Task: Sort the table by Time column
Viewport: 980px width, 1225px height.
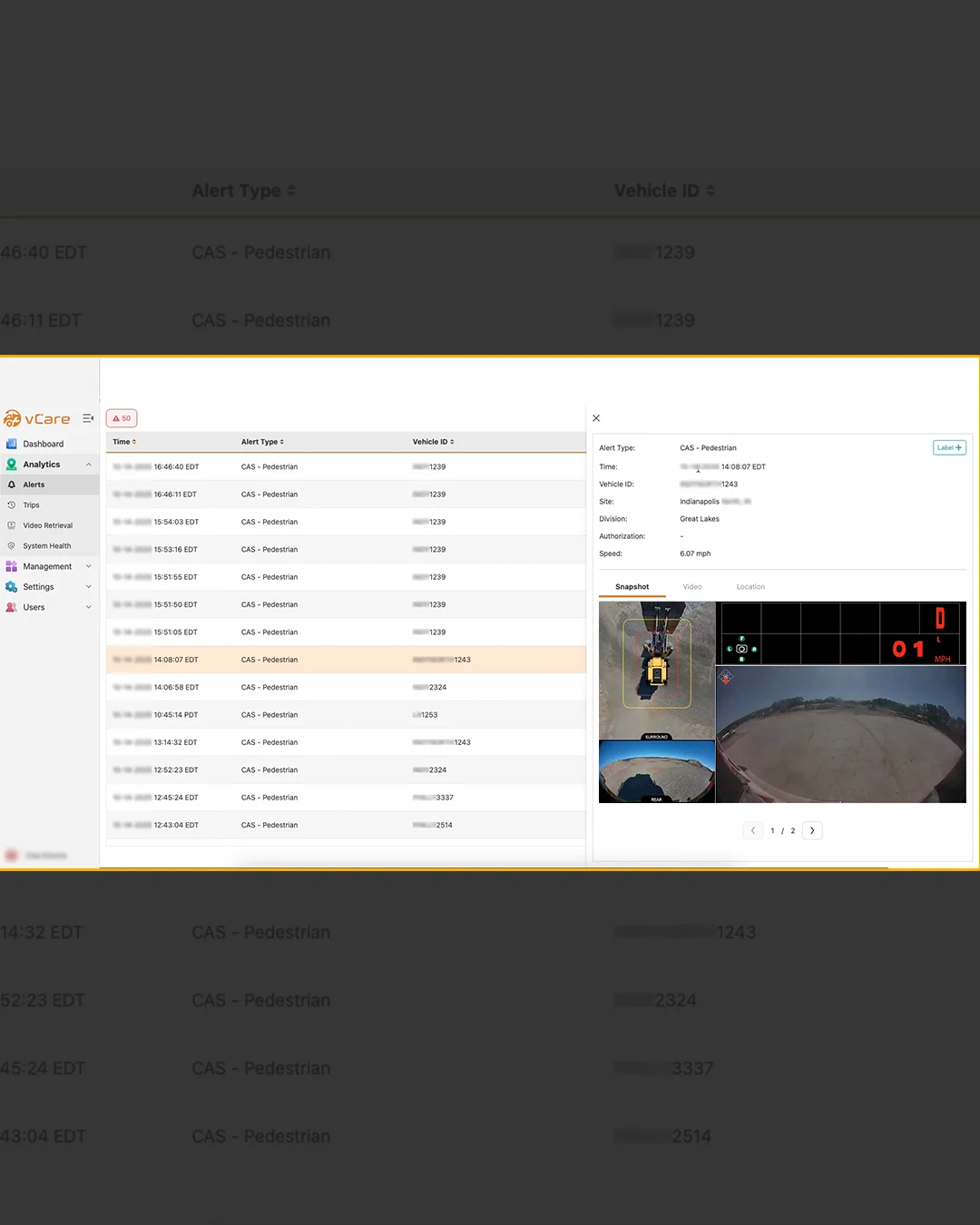Action: pos(124,442)
